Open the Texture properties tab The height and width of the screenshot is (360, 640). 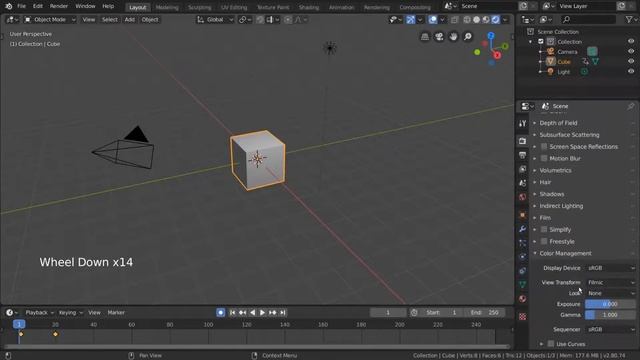coord(522,316)
